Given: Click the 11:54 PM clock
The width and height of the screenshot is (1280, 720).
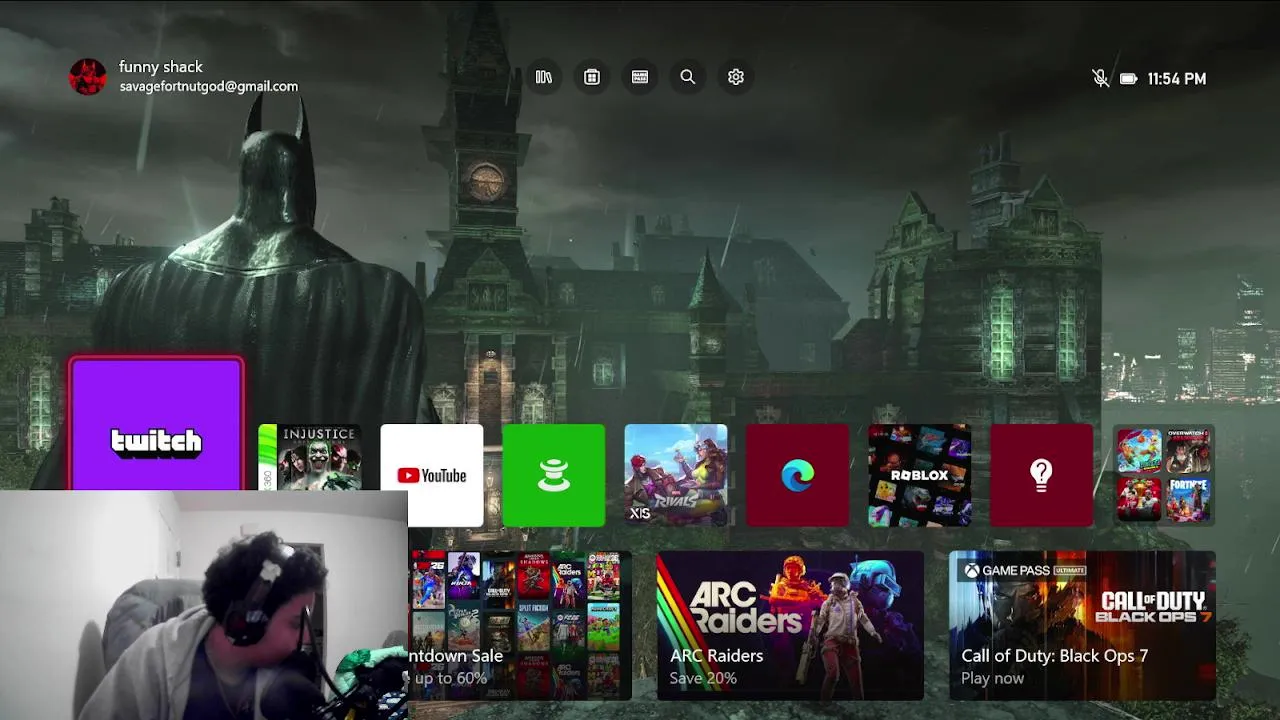Looking at the screenshot, I should click(1177, 78).
